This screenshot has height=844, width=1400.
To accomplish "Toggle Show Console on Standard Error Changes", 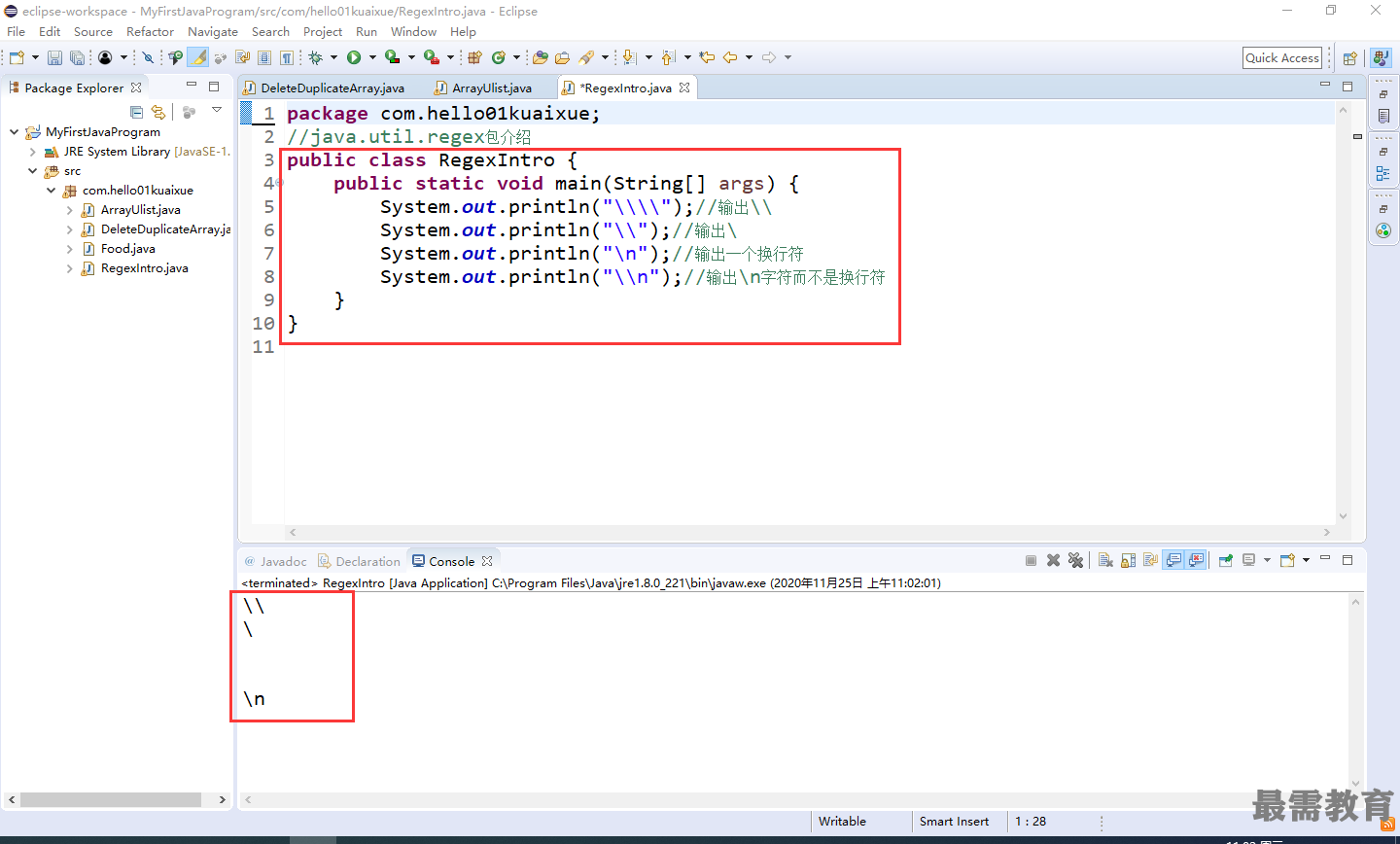I will [1196, 560].
